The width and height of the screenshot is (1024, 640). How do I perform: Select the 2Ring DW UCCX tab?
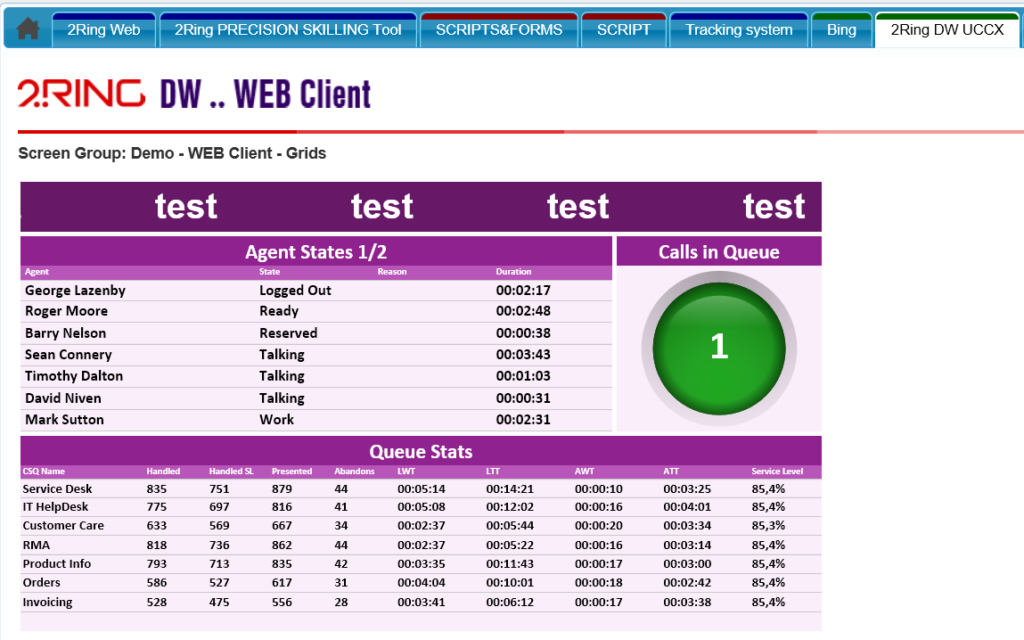tap(947, 30)
